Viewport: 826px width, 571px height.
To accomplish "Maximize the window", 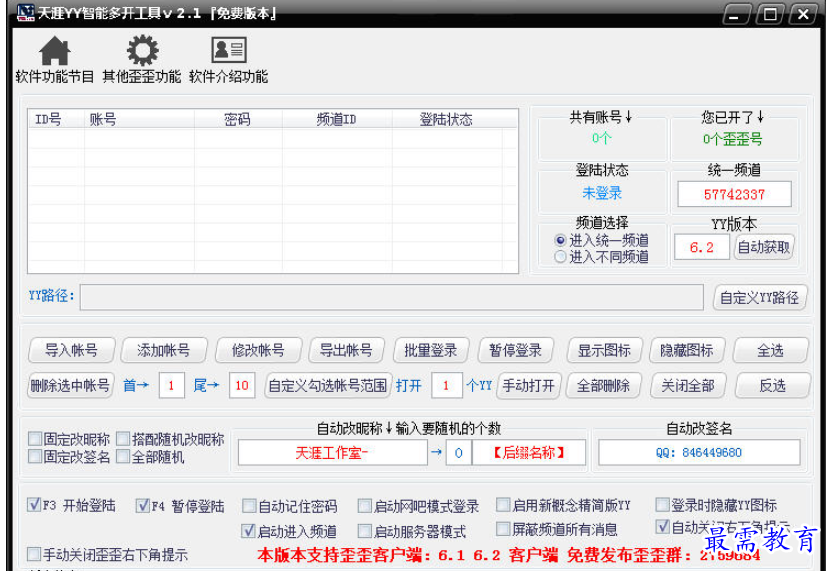I will point(770,14).
